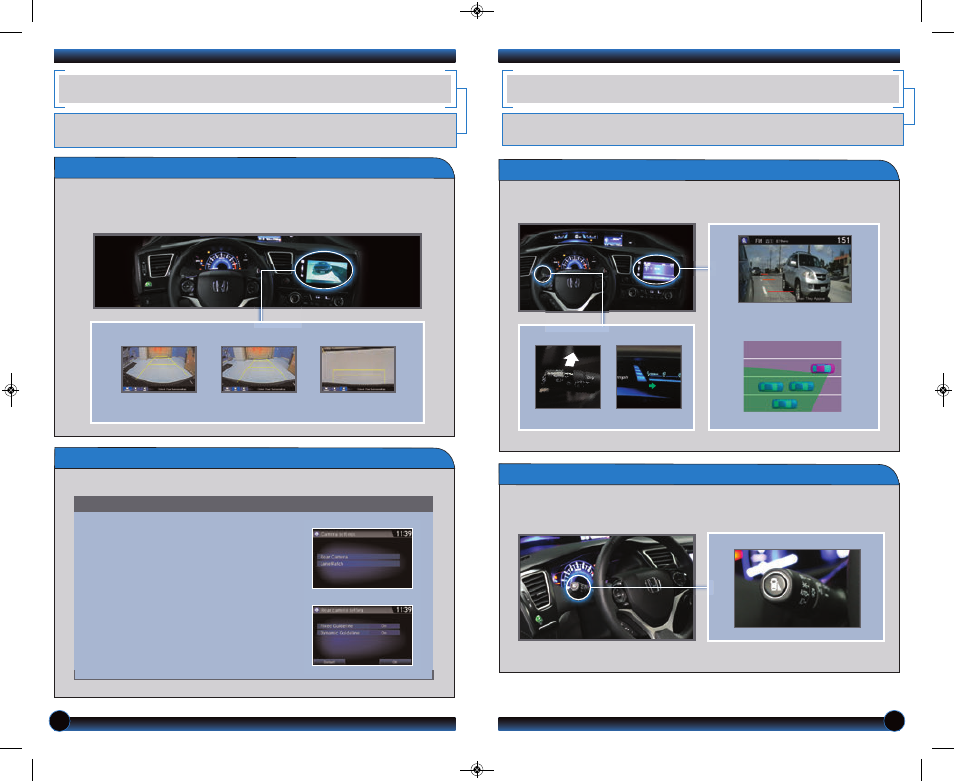Click the middle rear camera view thumbnail

click(258, 370)
